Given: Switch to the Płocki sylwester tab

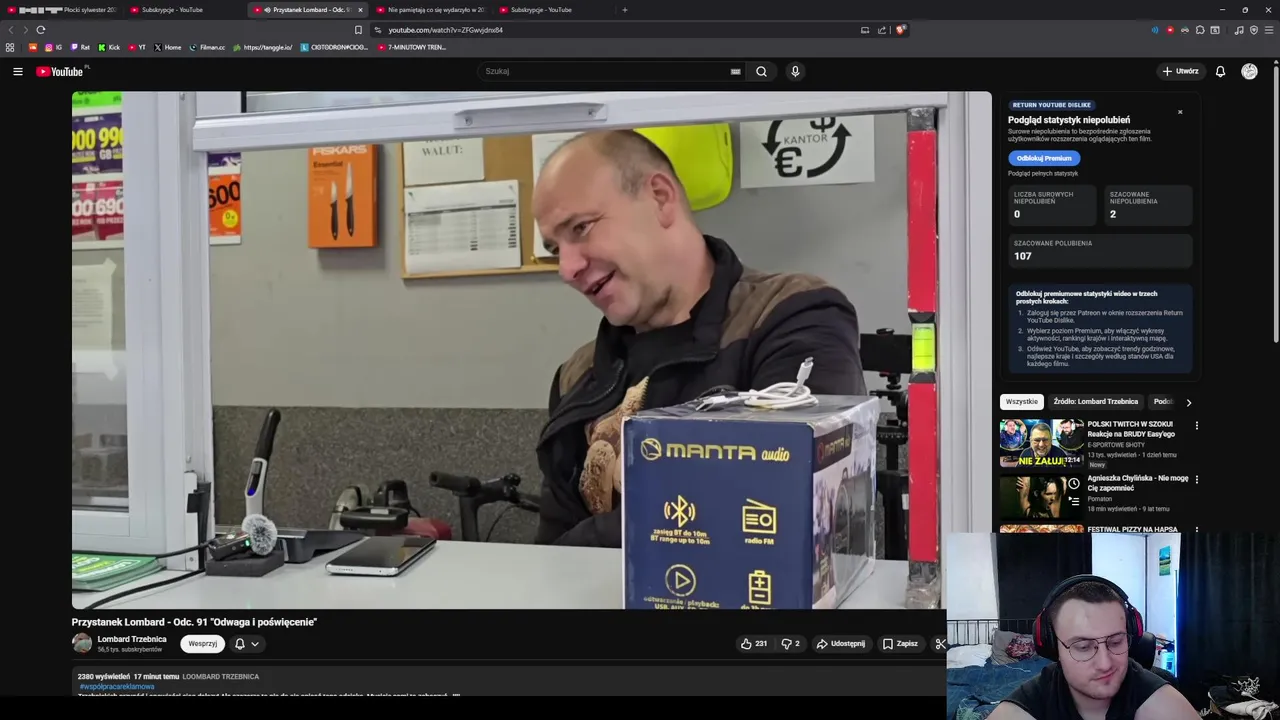Looking at the screenshot, I should point(62,10).
